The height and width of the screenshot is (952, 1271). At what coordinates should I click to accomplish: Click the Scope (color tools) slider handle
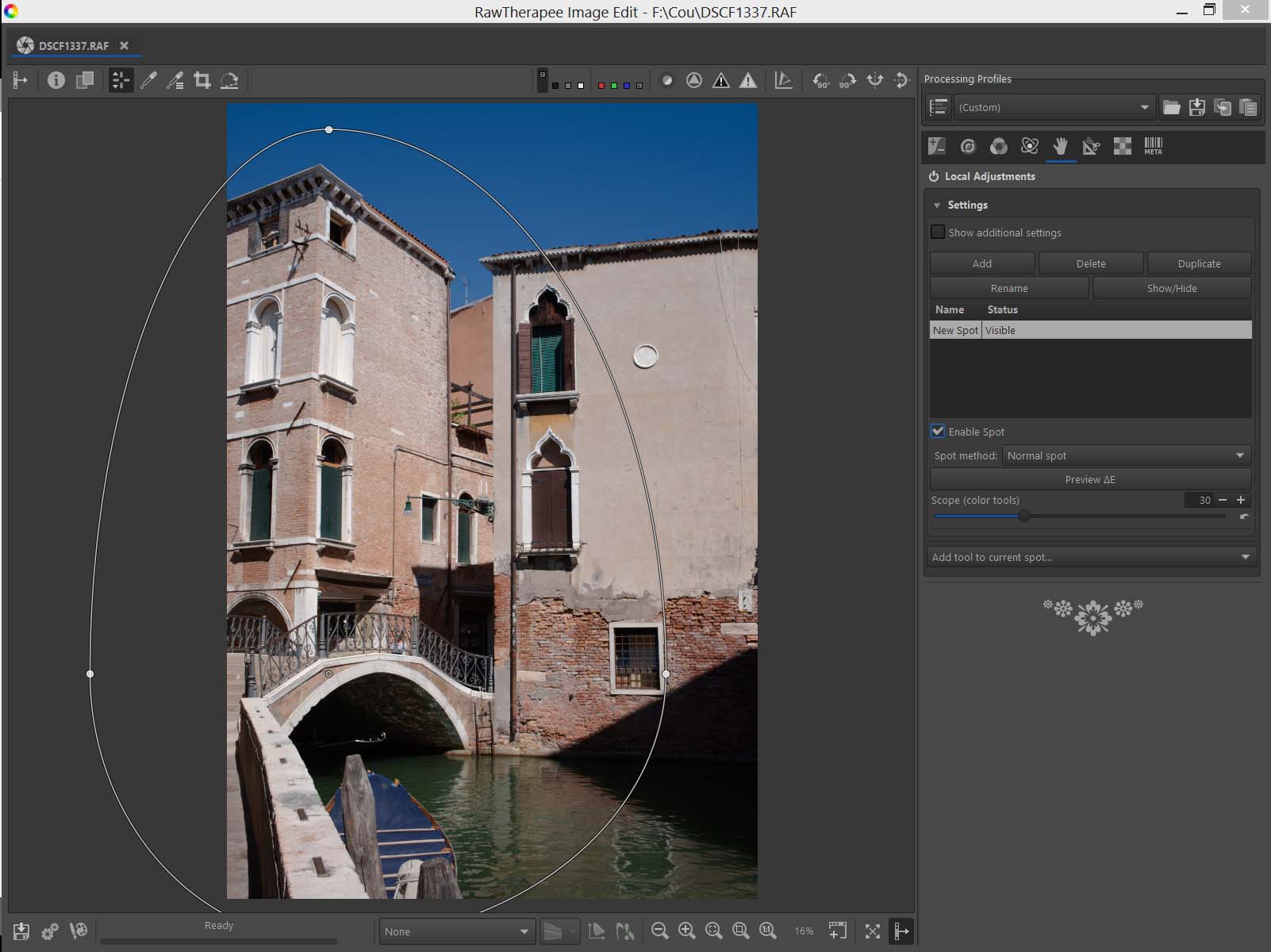(x=1024, y=516)
